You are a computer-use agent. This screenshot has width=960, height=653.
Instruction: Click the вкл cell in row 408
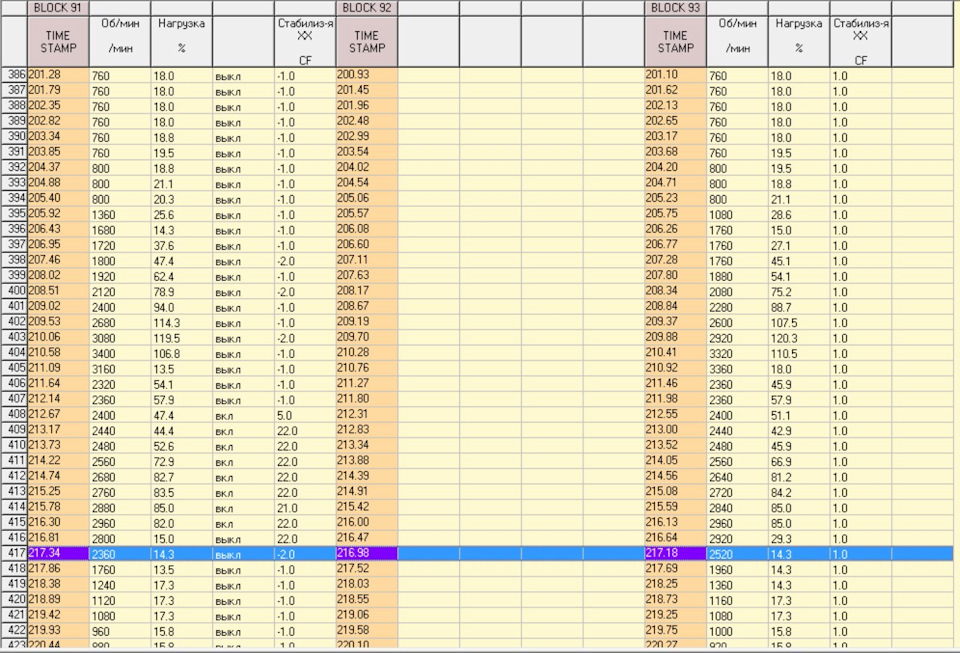click(x=243, y=416)
